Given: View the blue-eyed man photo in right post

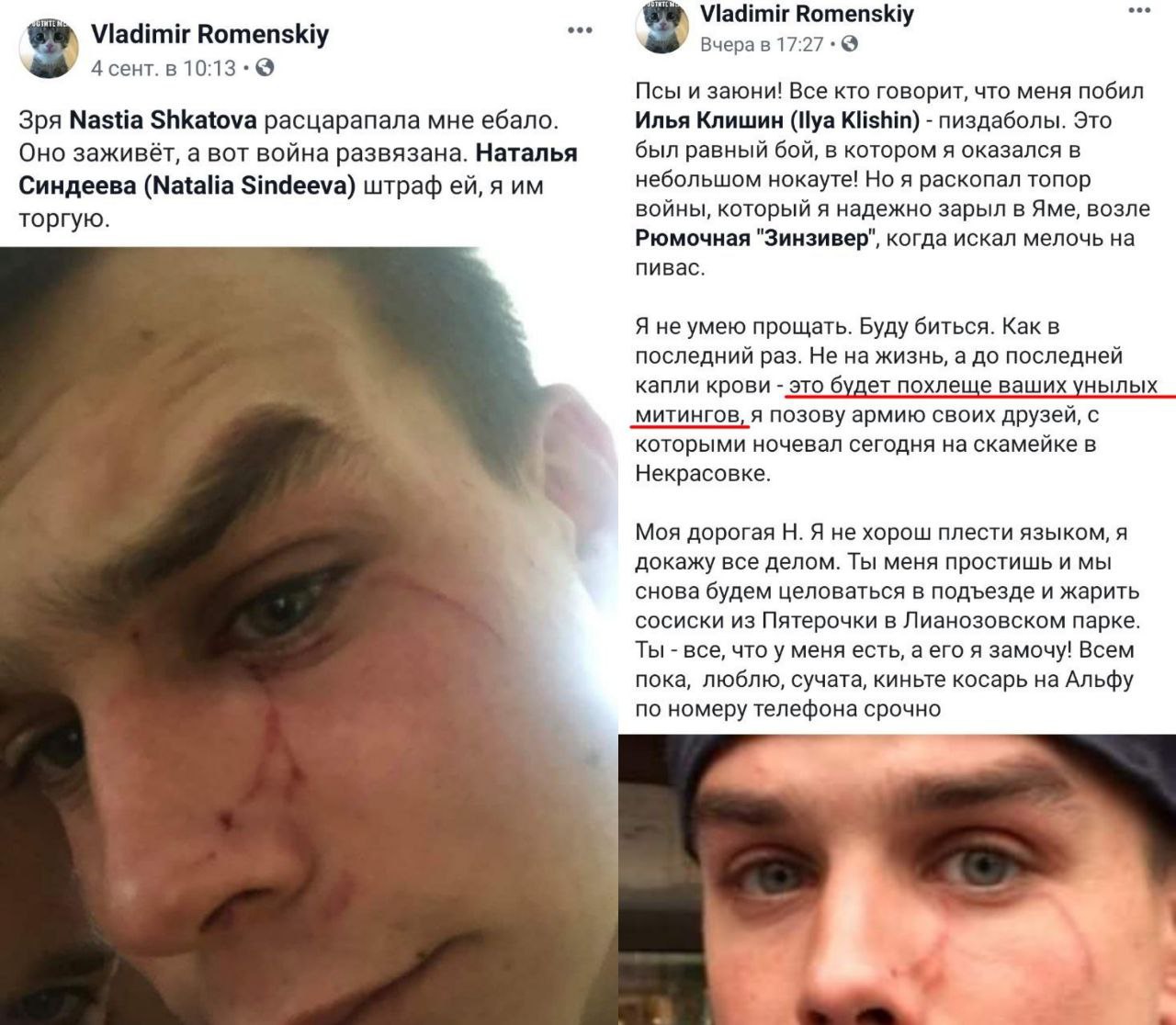Looking at the screenshot, I should point(898,880).
